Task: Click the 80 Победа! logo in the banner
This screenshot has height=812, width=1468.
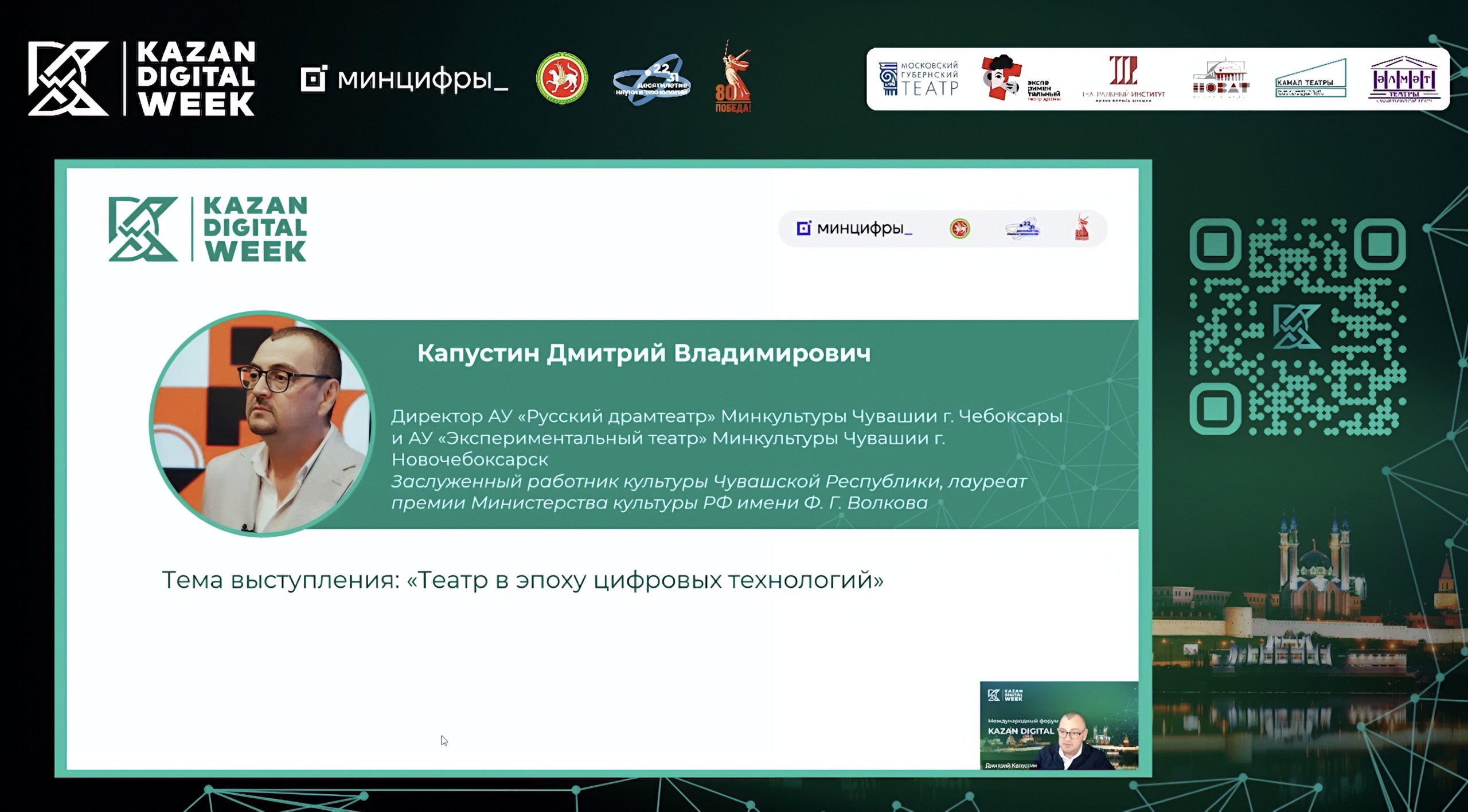Action: [x=733, y=76]
